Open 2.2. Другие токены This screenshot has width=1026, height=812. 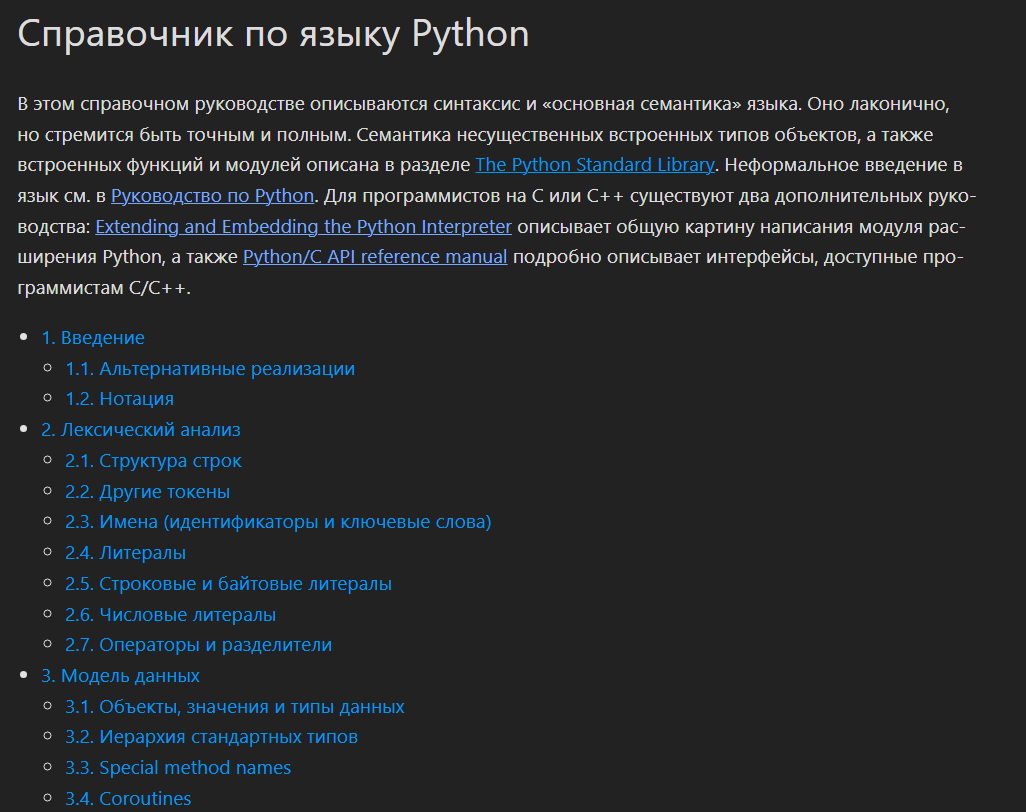tap(147, 491)
